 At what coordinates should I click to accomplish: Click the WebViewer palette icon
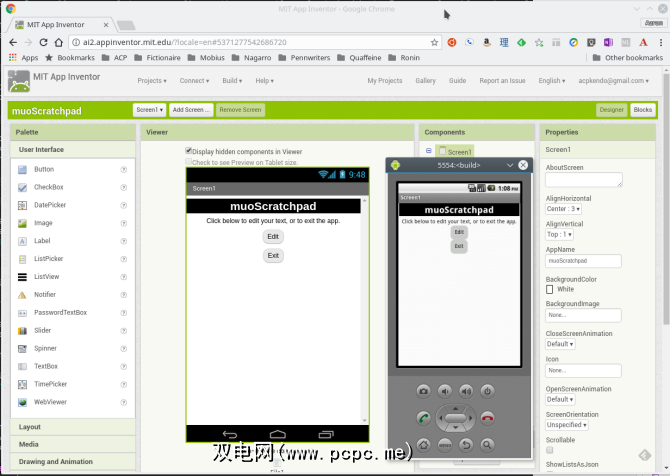click(22, 403)
